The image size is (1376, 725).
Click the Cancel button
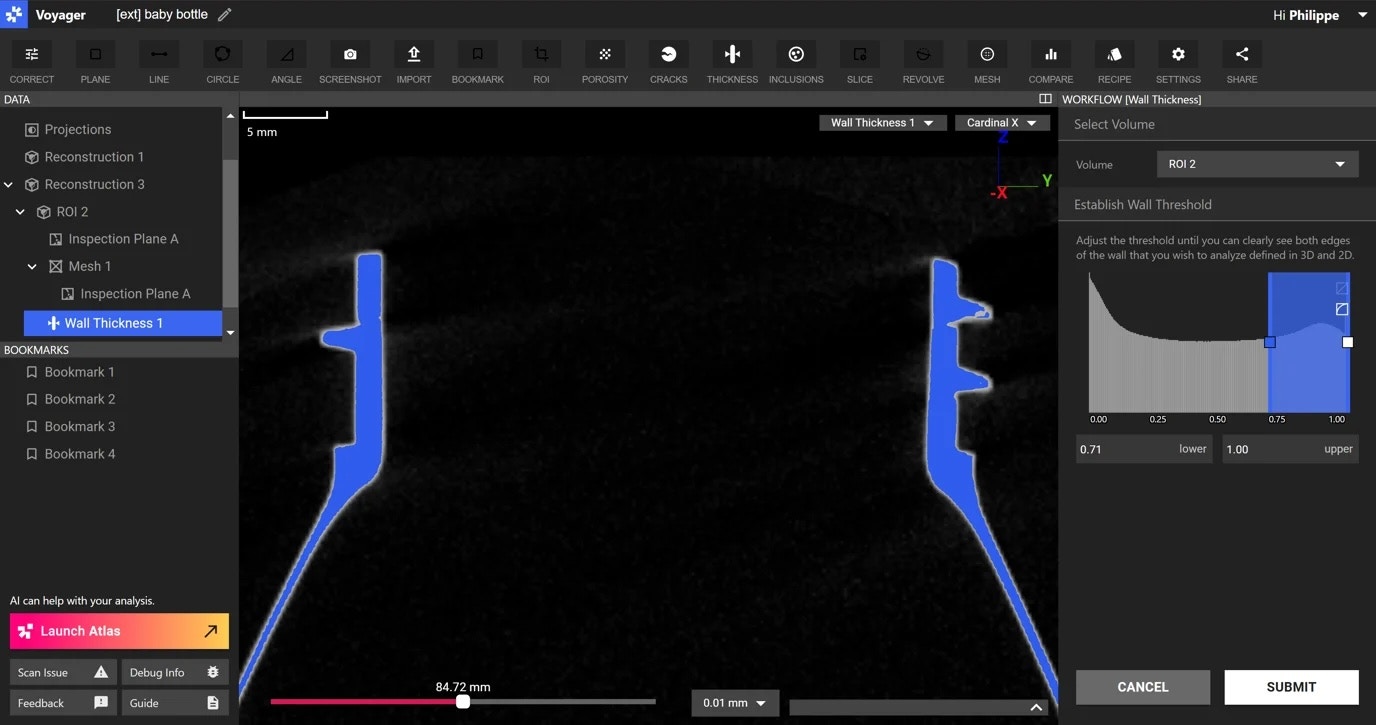(x=1143, y=687)
